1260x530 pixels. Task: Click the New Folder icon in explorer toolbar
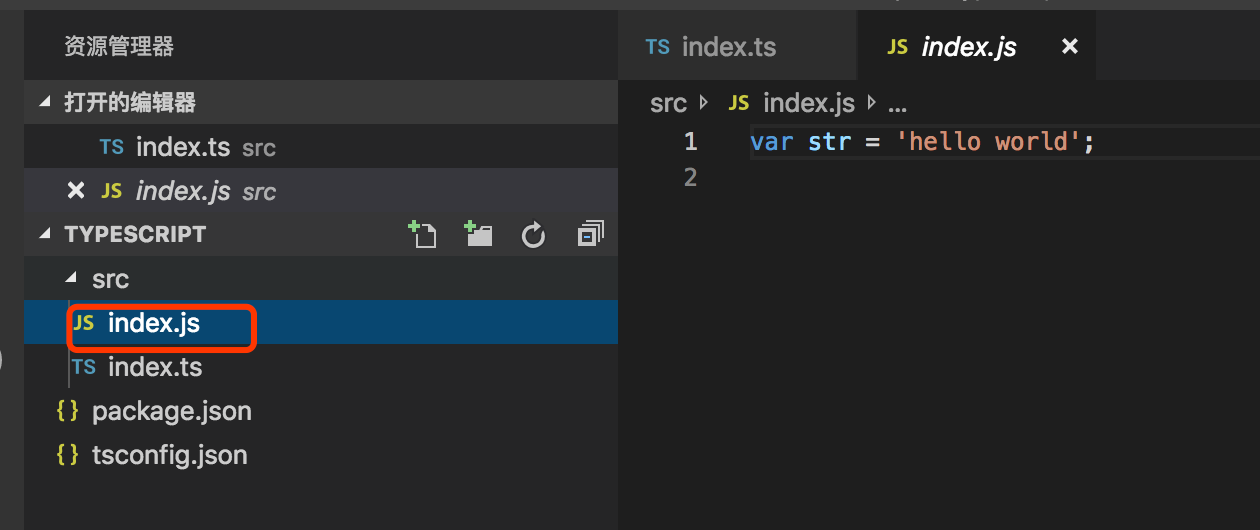pos(478,235)
